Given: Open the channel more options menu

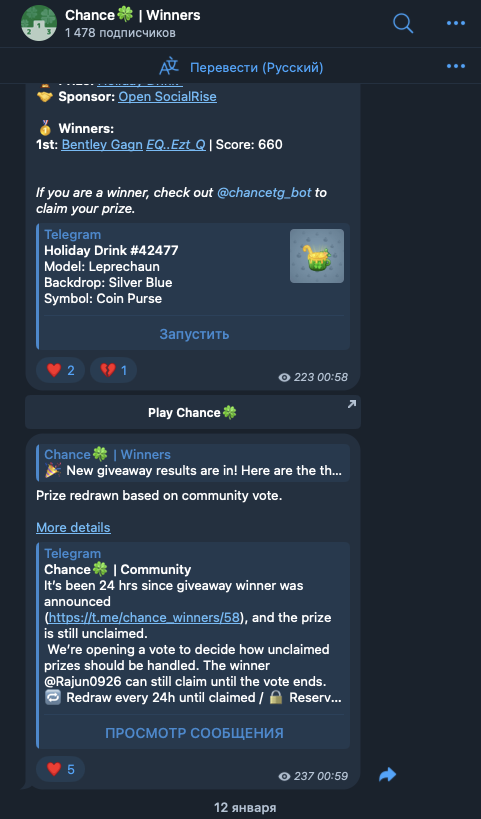Looking at the screenshot, I should tap(455, 23).
